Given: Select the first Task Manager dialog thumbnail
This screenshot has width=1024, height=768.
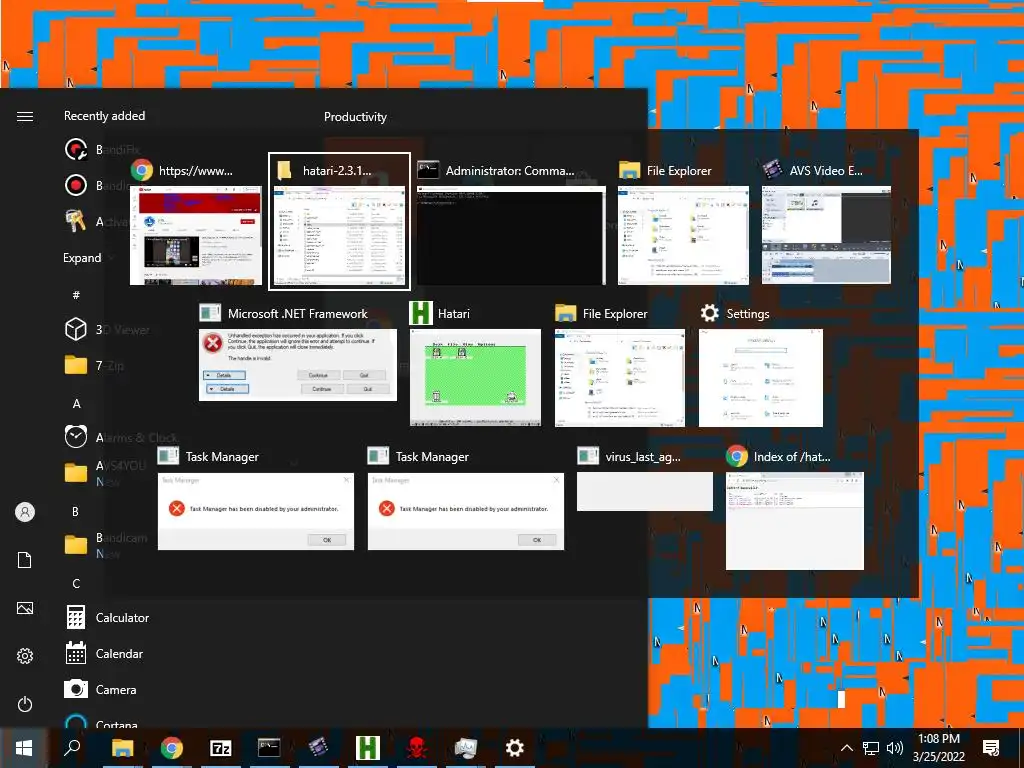Looking at the screenshot, I should pos(256,511).
